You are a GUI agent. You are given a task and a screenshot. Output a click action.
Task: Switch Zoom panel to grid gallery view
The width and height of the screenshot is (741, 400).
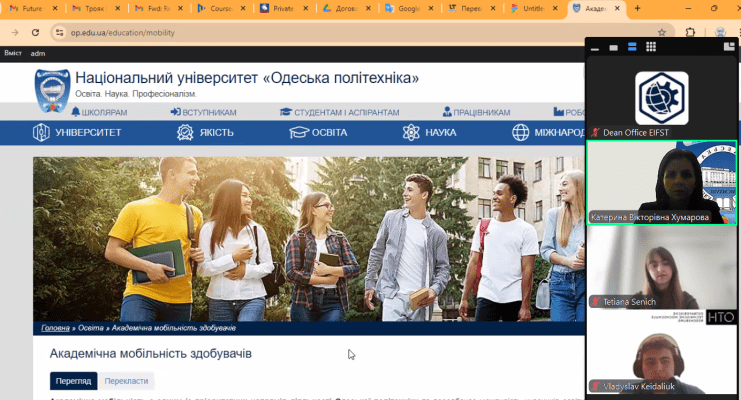(x=651, y=47)
